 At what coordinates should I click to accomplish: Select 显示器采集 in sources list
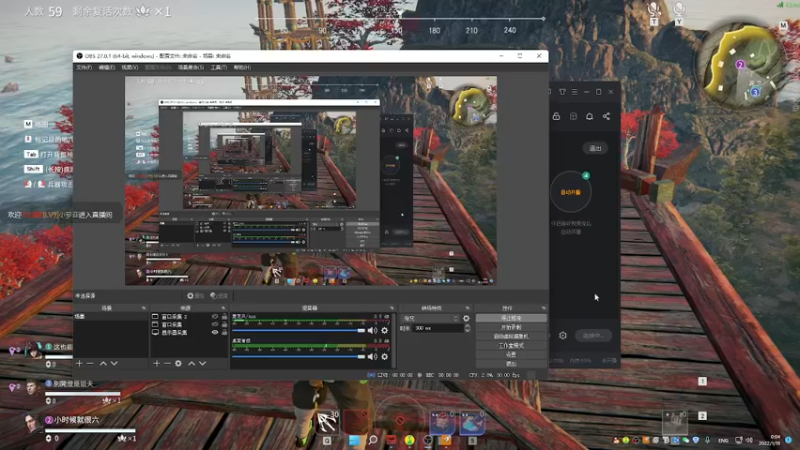(174, 332)
